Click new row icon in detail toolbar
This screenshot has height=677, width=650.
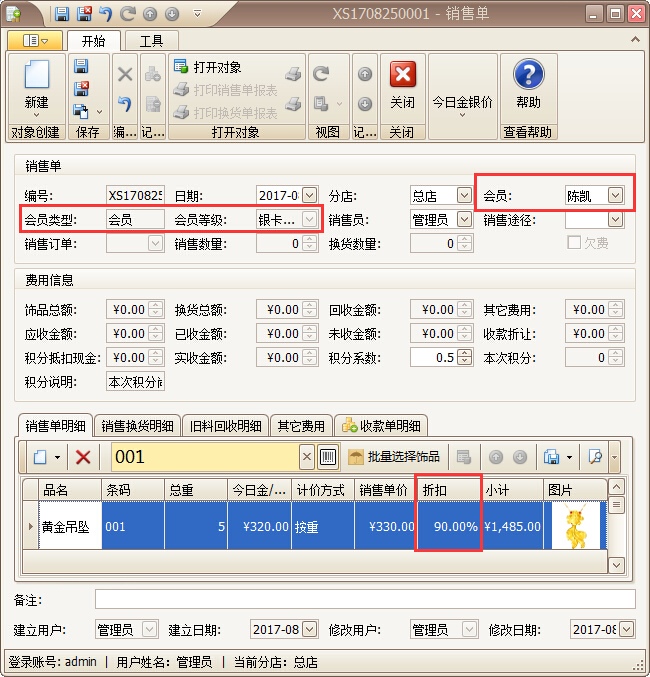(40, 457)
